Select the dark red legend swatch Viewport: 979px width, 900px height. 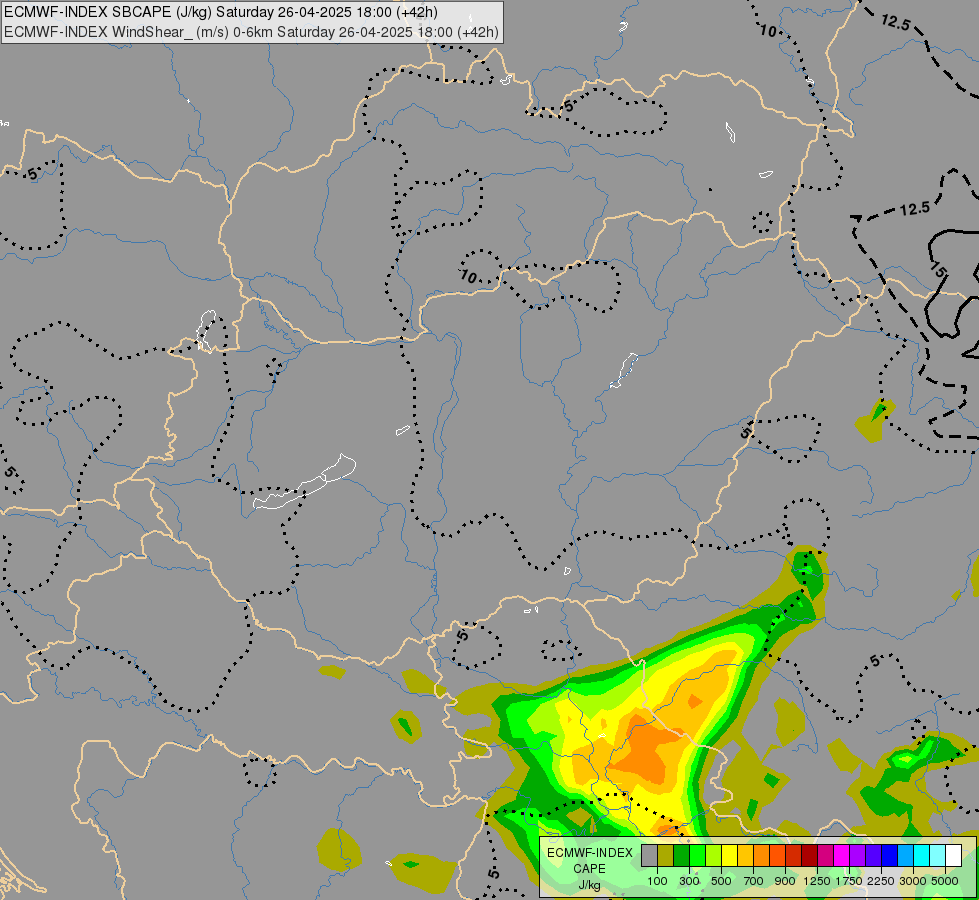[809, 855]
